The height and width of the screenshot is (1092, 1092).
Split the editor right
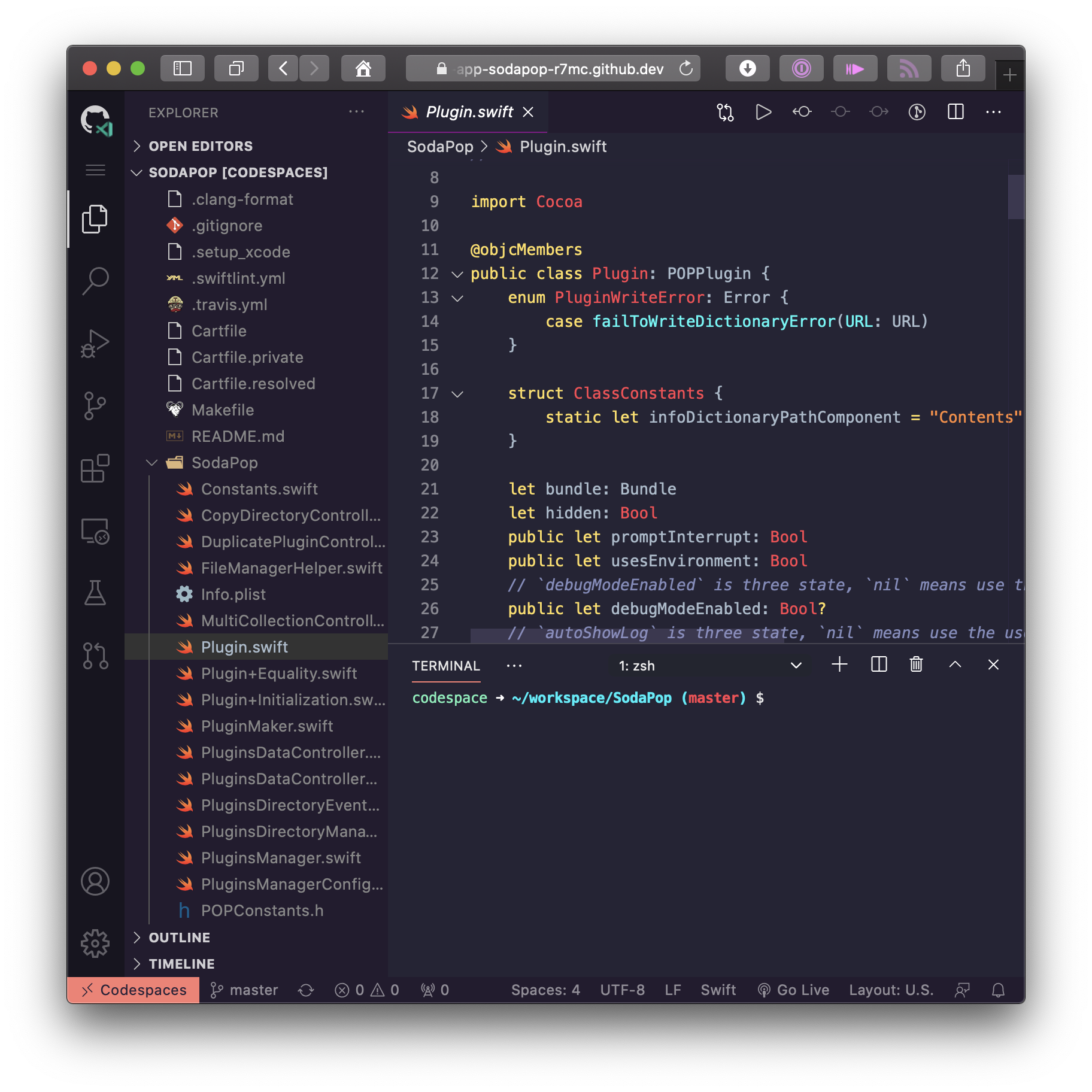(955, 112)
